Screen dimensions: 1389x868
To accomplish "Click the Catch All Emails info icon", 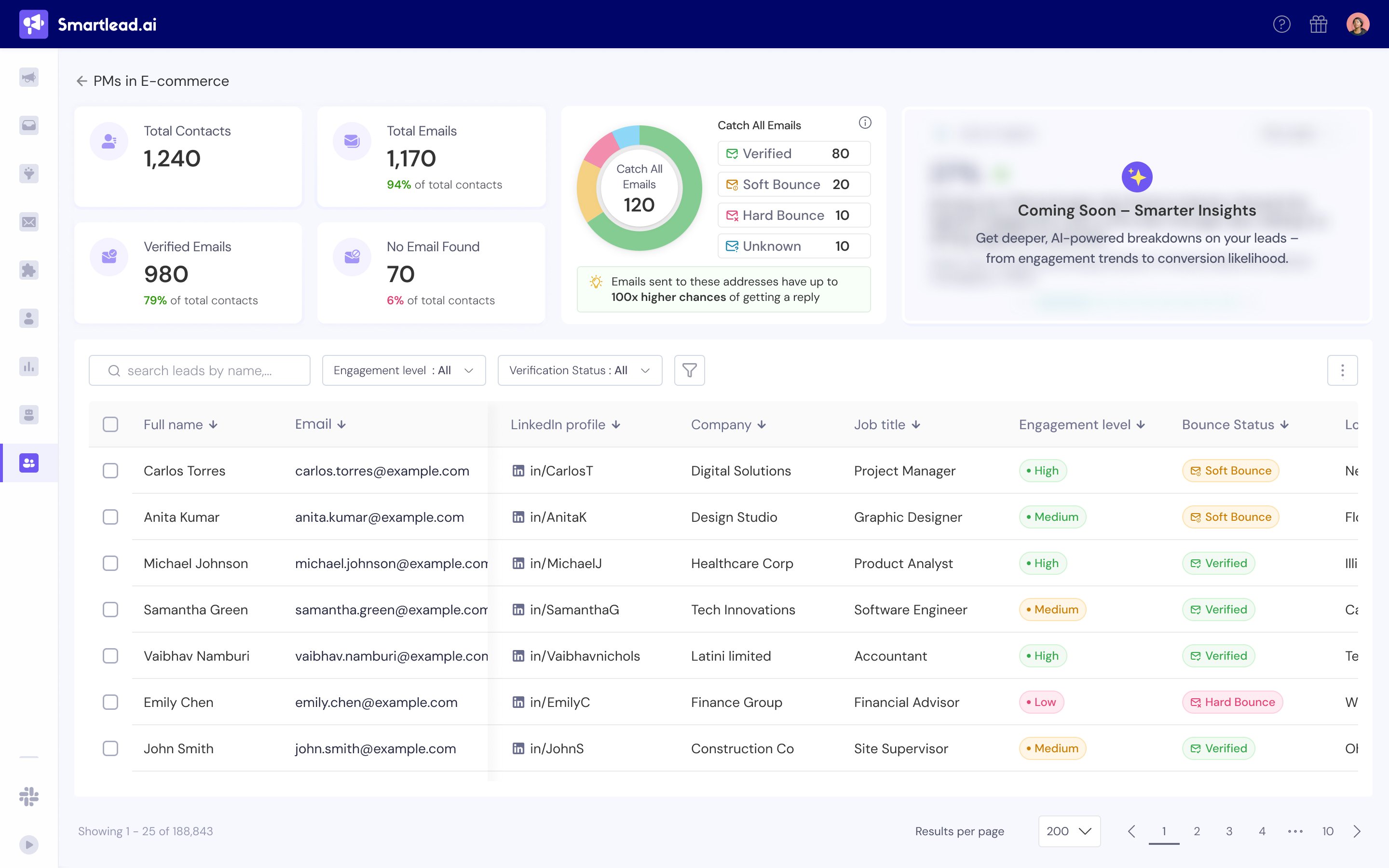I will point(864,123).
